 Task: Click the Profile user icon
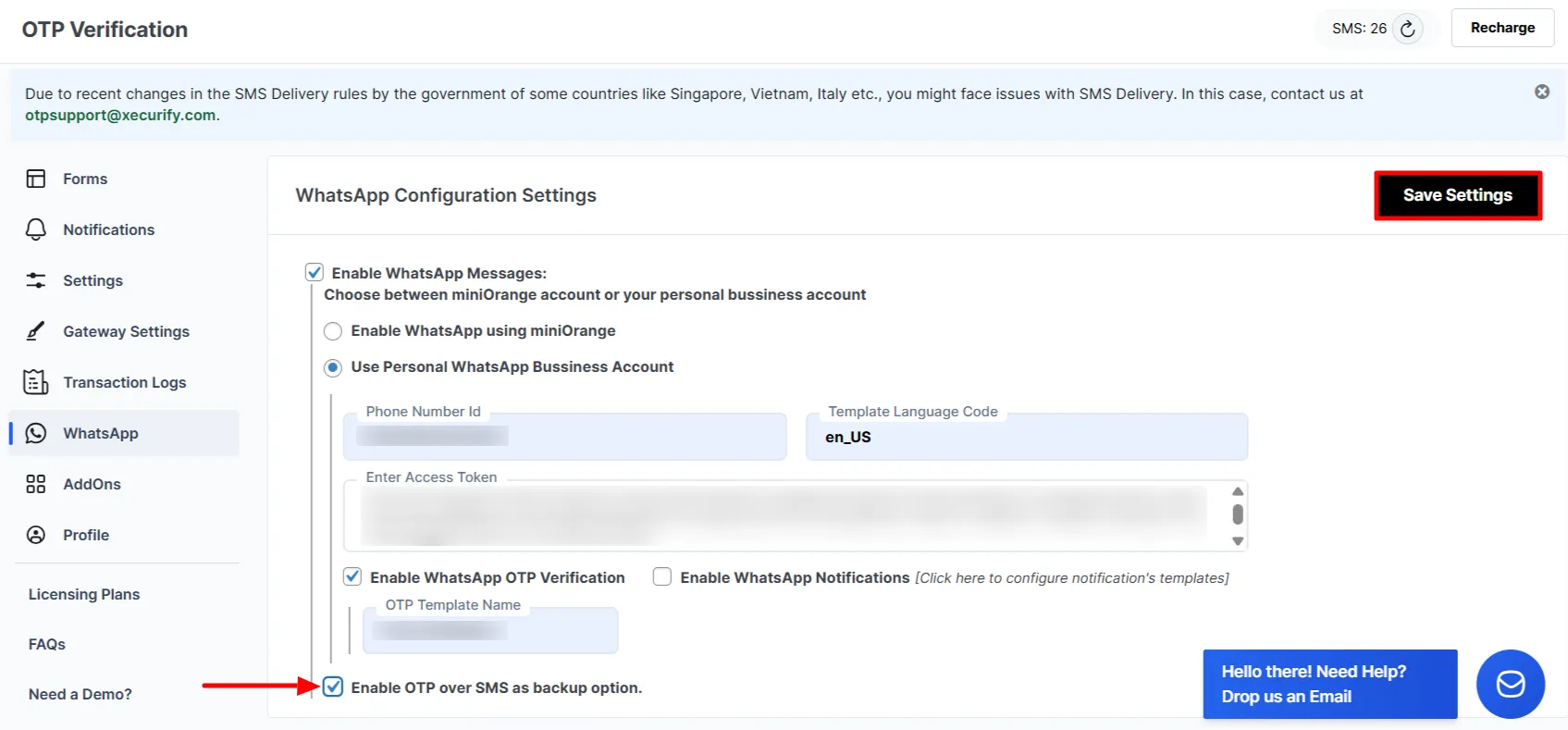click(x=36, y=535)
